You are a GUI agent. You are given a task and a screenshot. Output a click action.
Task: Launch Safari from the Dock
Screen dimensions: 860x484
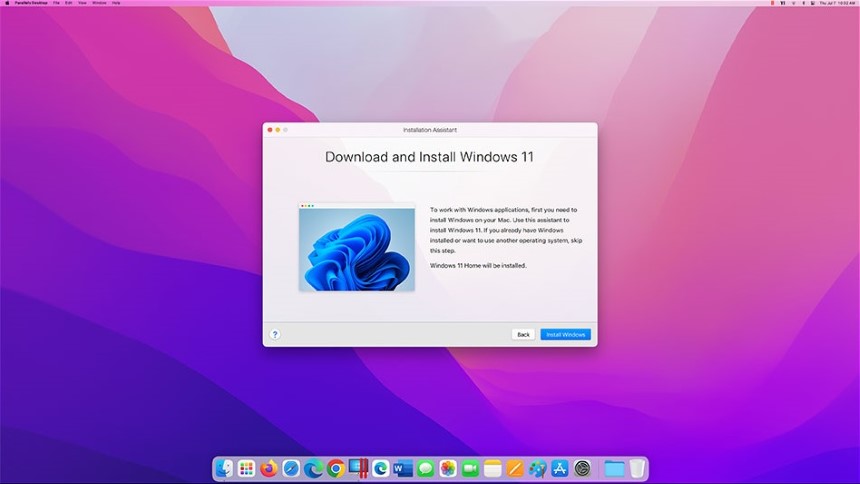coord(291,469)
